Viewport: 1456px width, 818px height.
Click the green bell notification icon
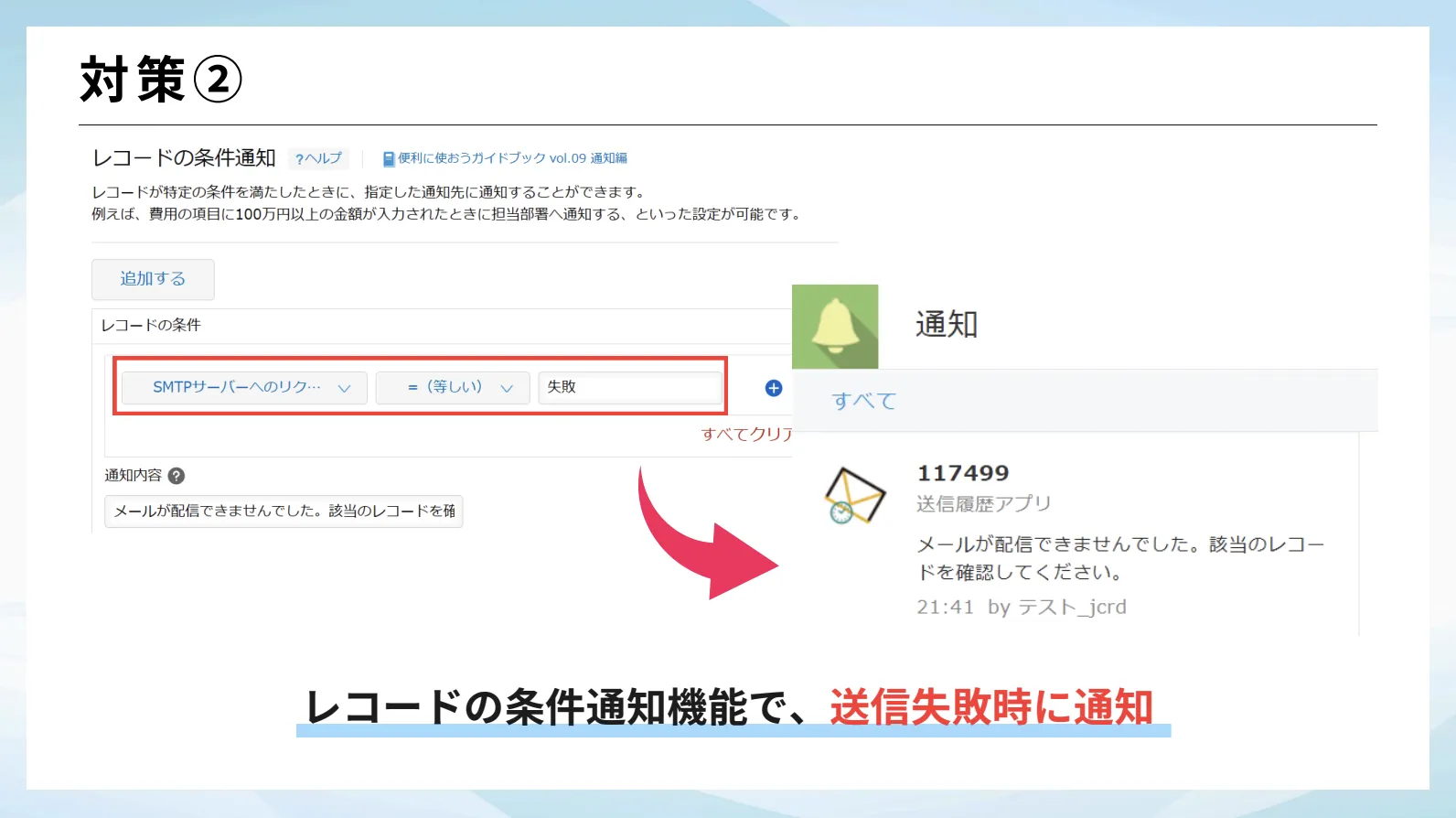coord(834,327)
